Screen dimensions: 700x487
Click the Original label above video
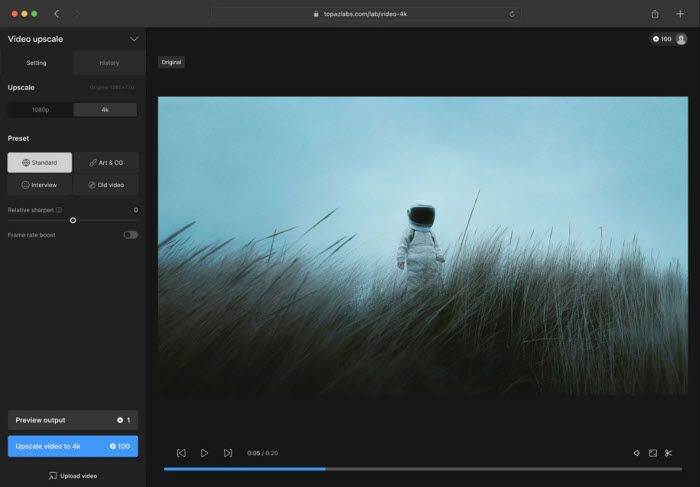(171, 62)
